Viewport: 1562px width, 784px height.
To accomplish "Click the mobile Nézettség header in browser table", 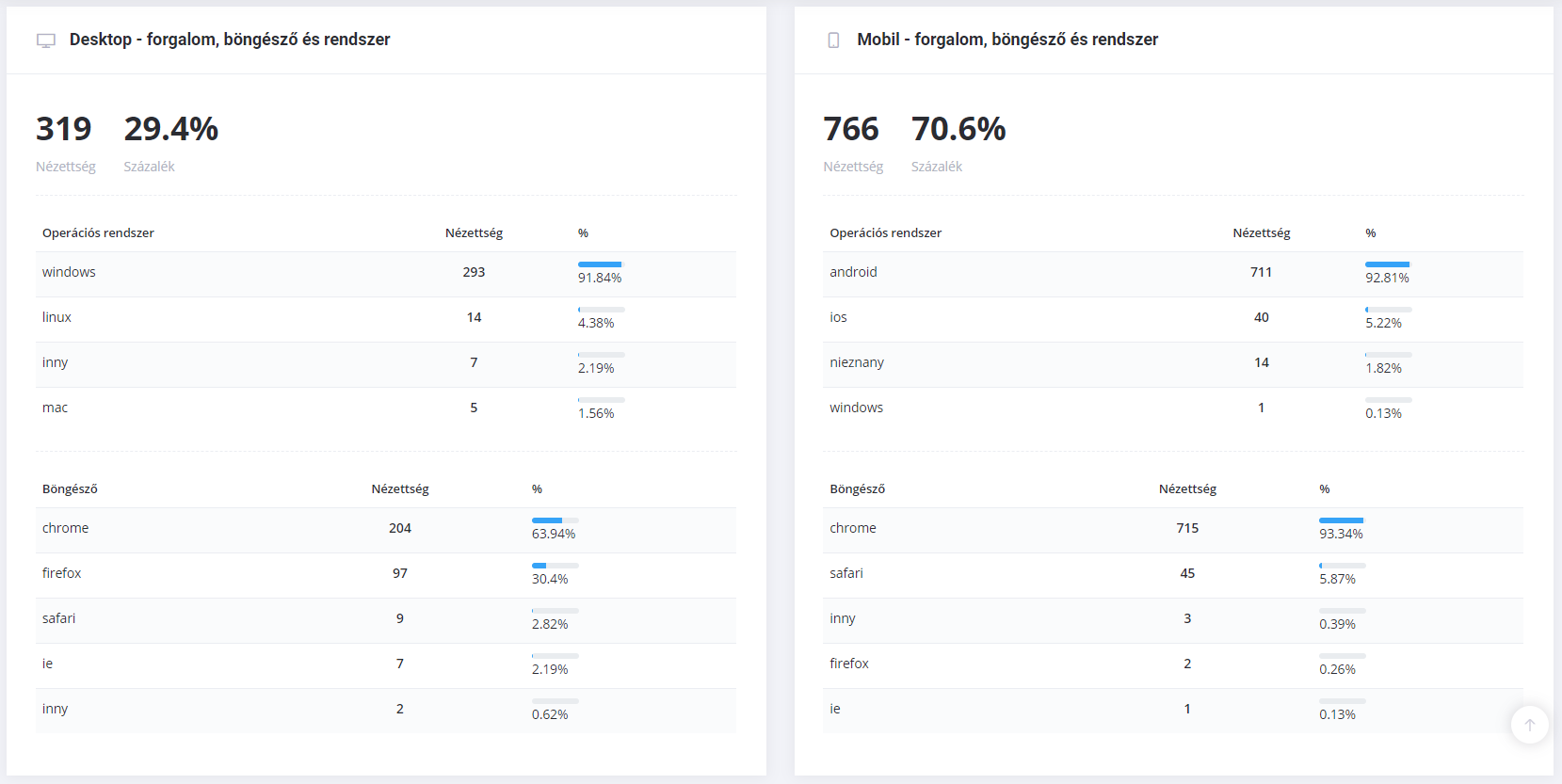I will (1187, 489).
